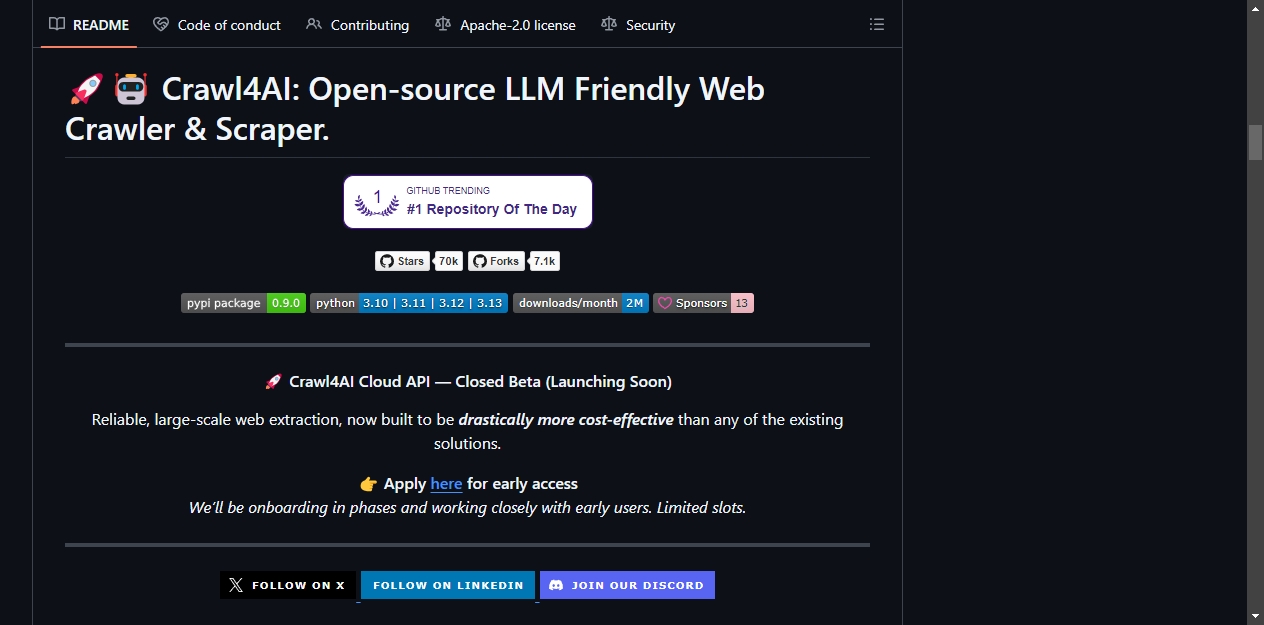Click the robot emoji in the heading

131,89
